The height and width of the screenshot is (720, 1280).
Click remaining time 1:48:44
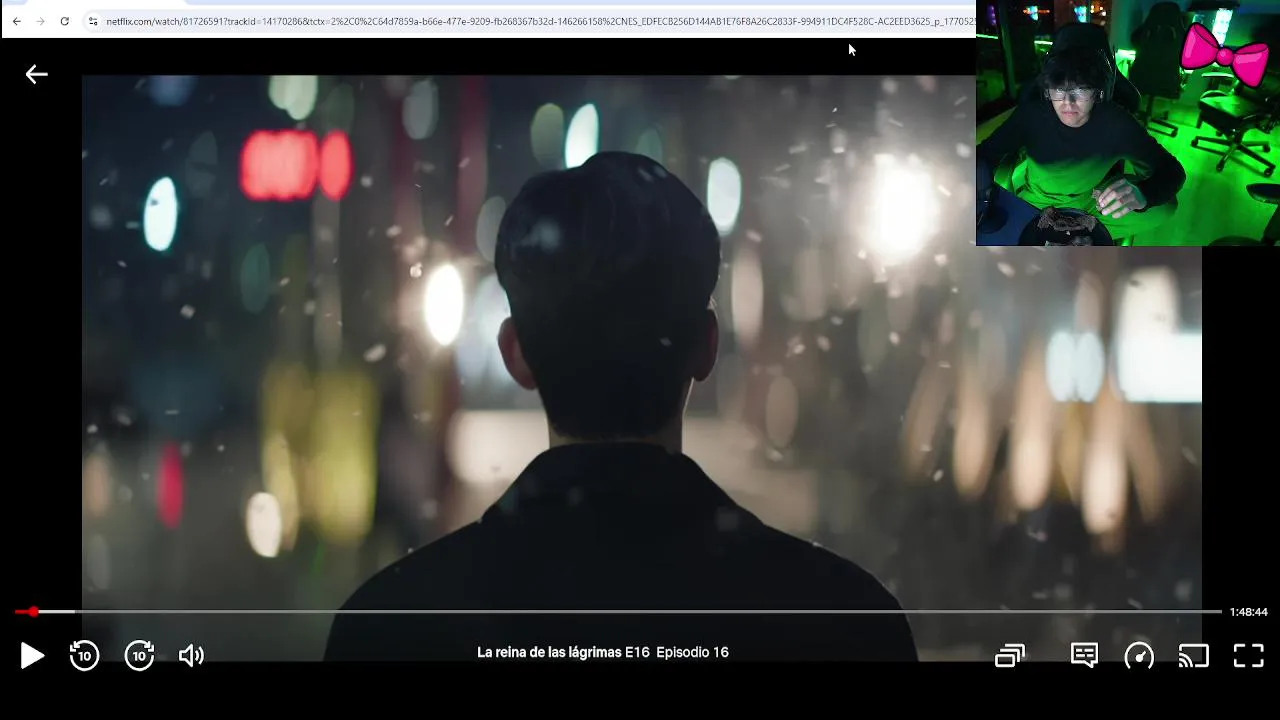(1248, 612)
